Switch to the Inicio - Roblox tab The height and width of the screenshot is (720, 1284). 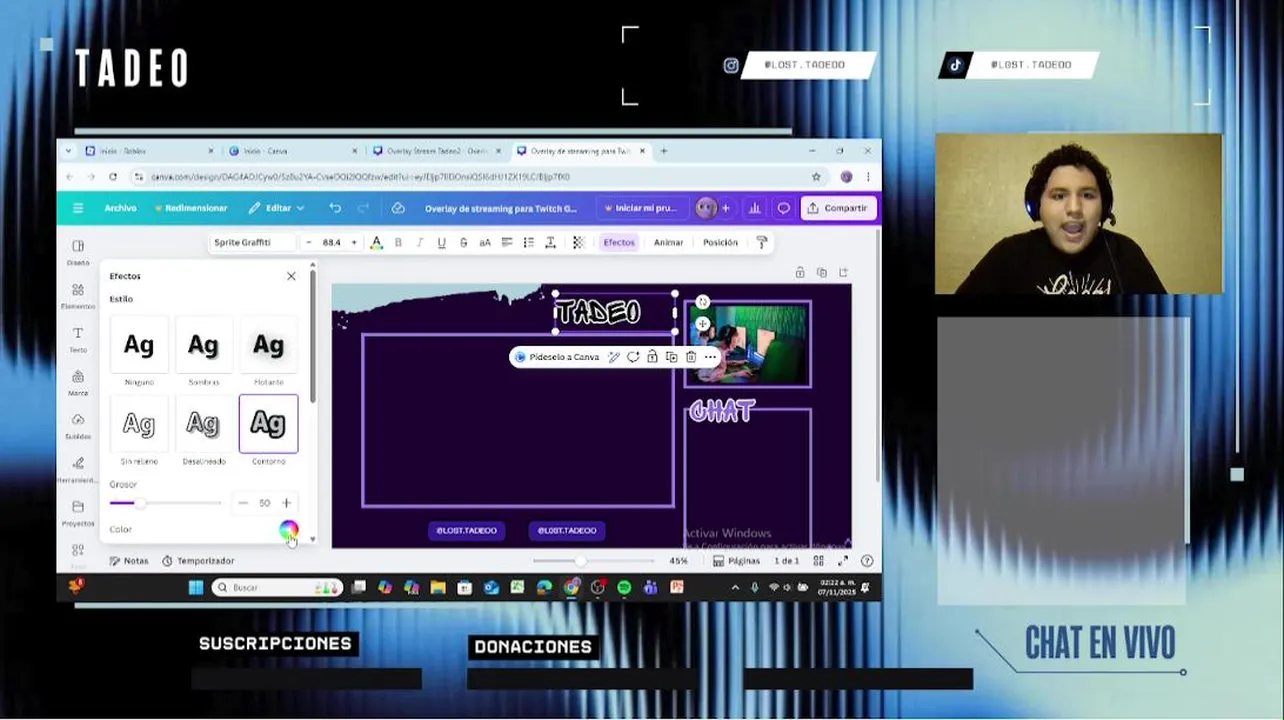tap(149, 151)
